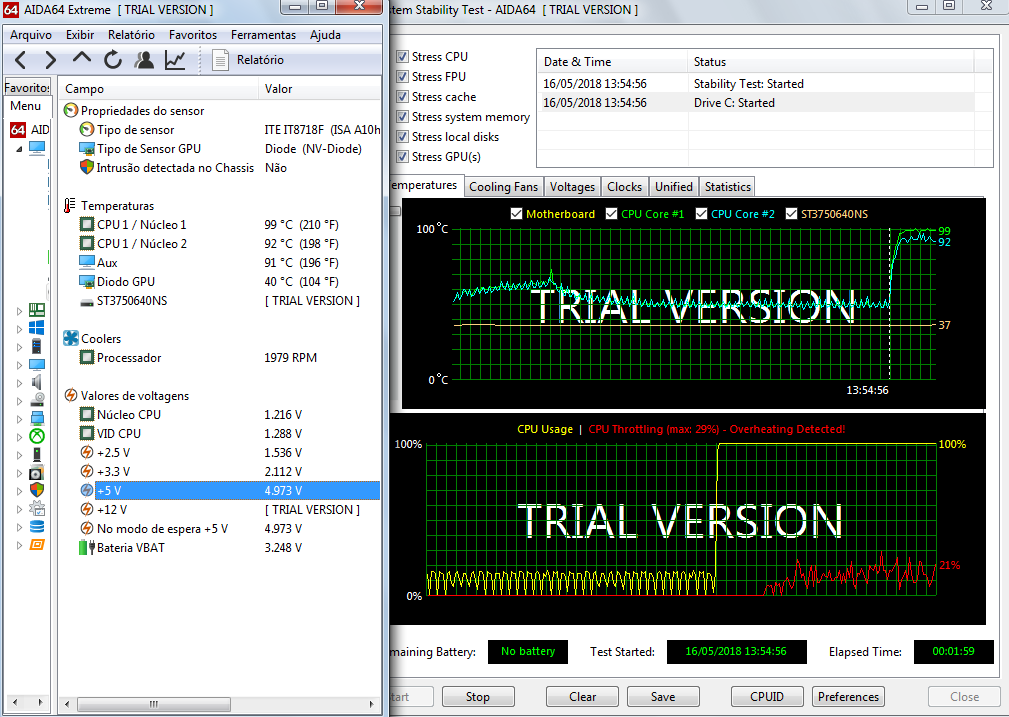
Task: Expand the Xbox DirectX node arrow
Action: (19, 437)
